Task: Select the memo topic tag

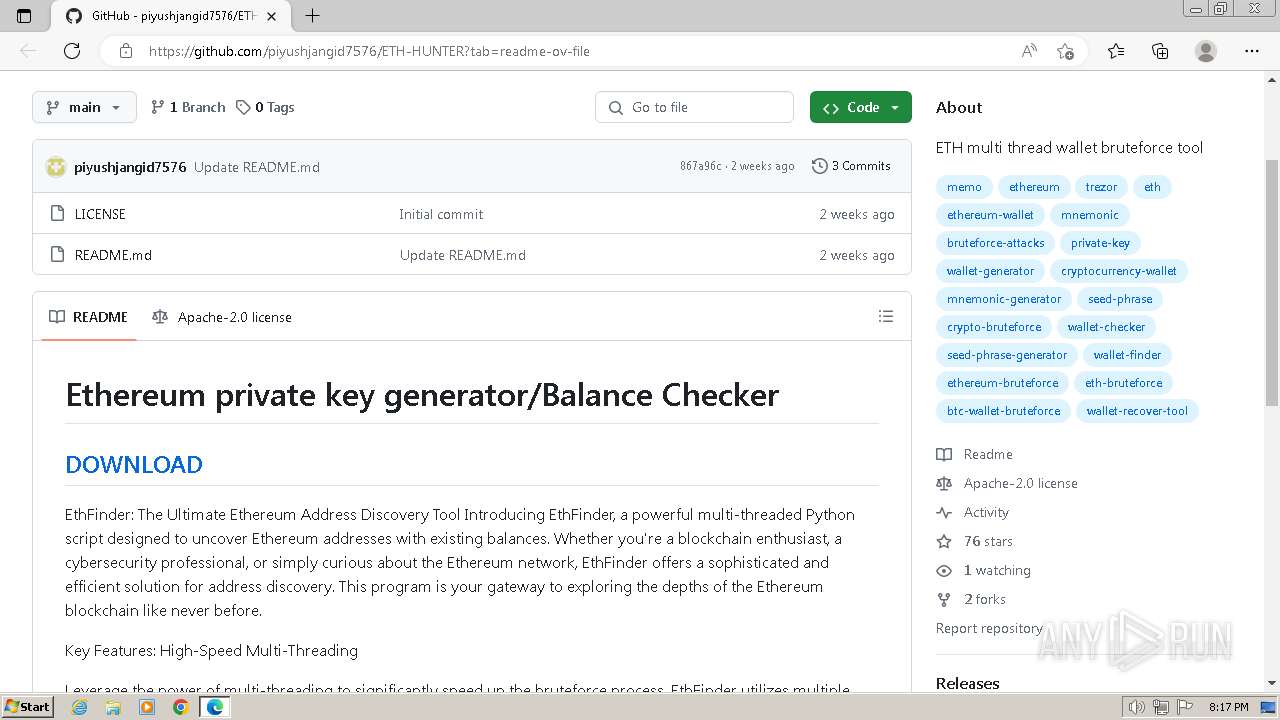Action: pos(964,187)
